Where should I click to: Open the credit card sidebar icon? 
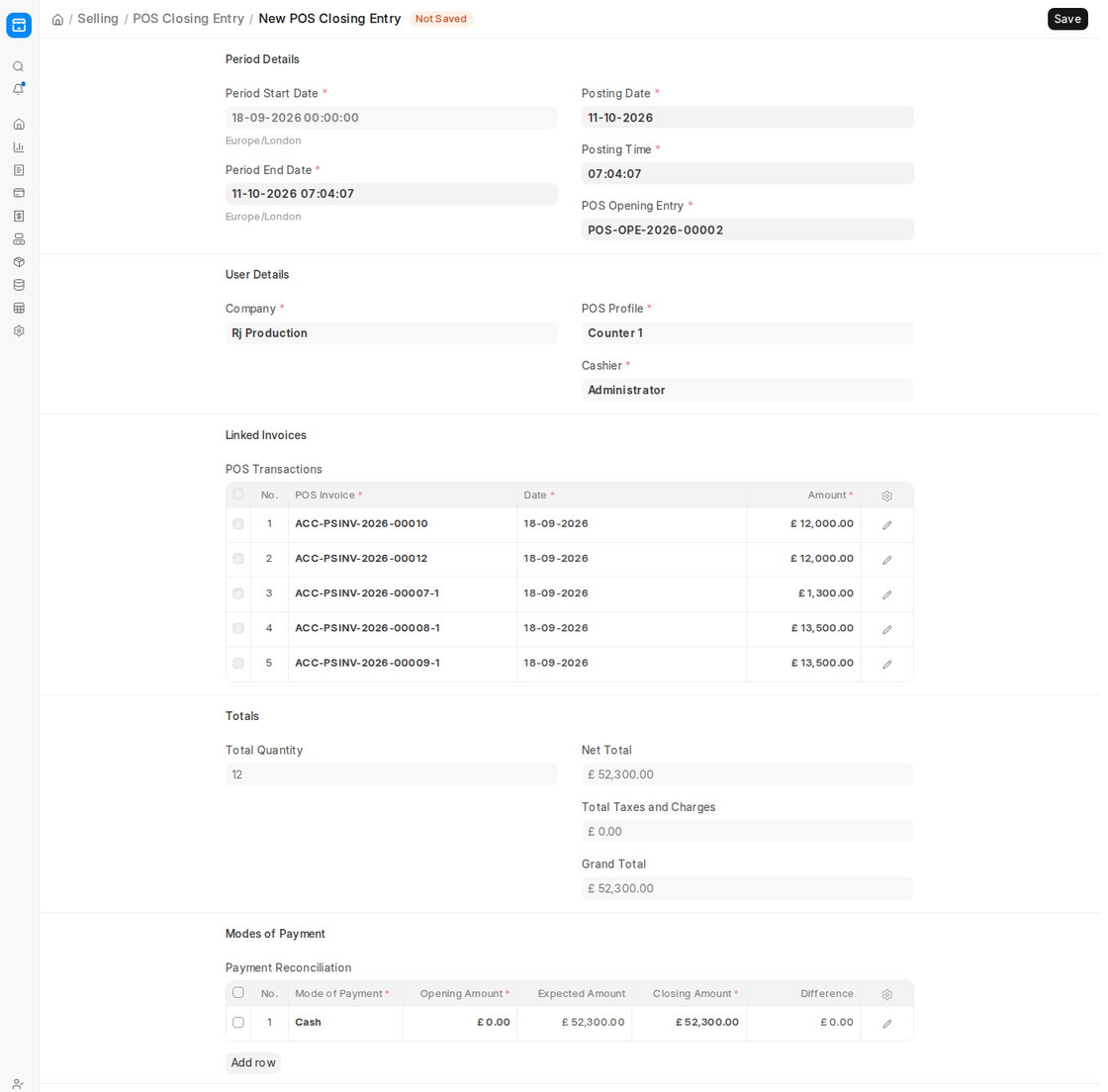[x=19, y=193]
